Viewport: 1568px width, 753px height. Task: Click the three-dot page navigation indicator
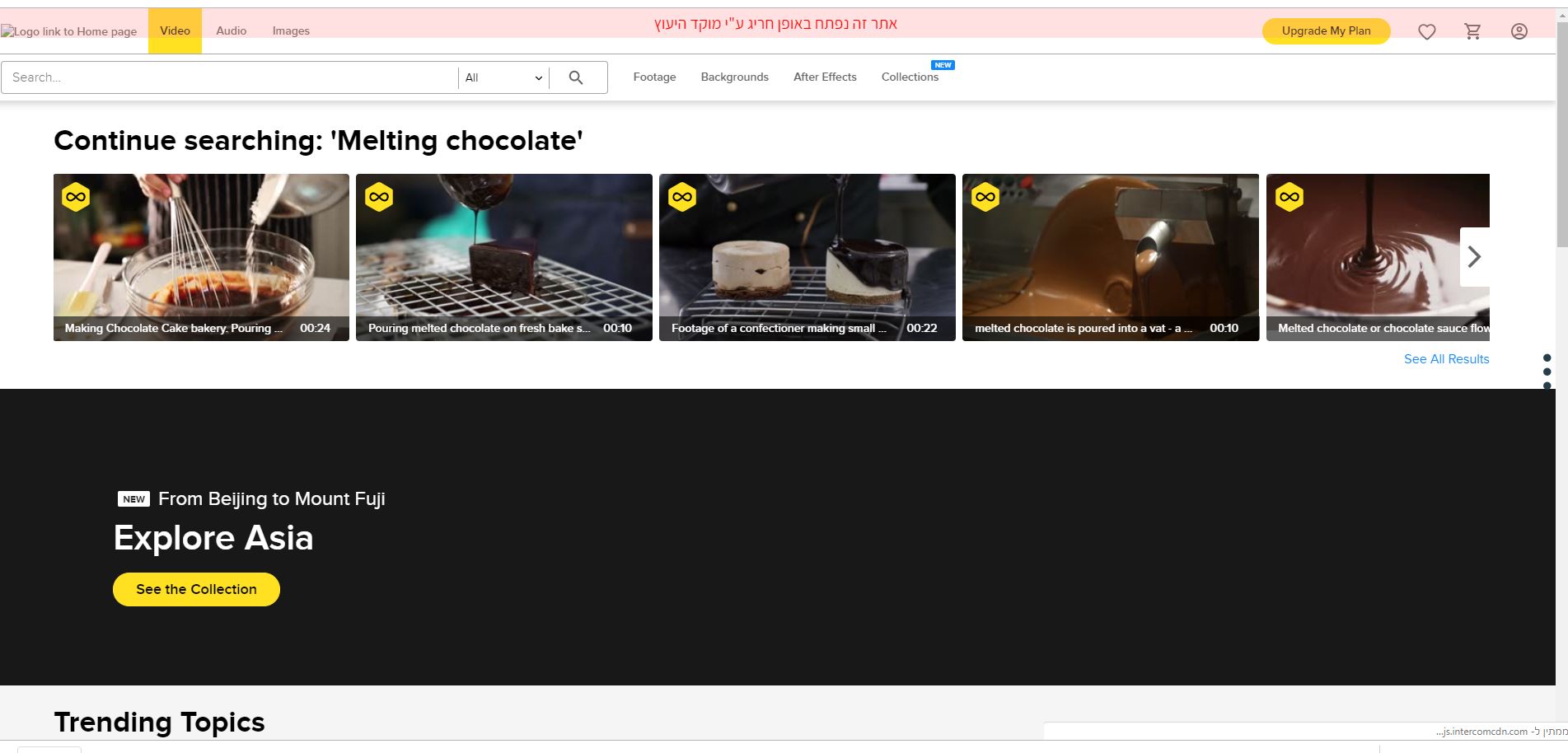click(1547, 372)
